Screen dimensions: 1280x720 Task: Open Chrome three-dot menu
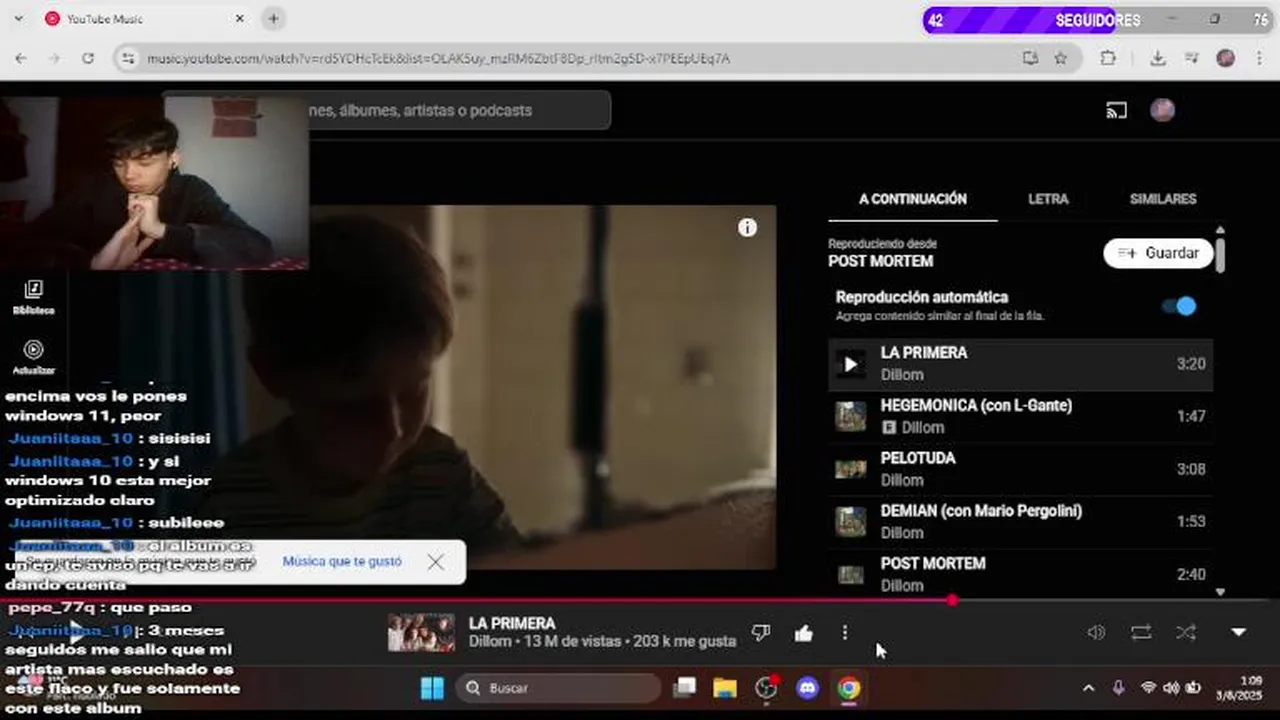pos(1259,59)
